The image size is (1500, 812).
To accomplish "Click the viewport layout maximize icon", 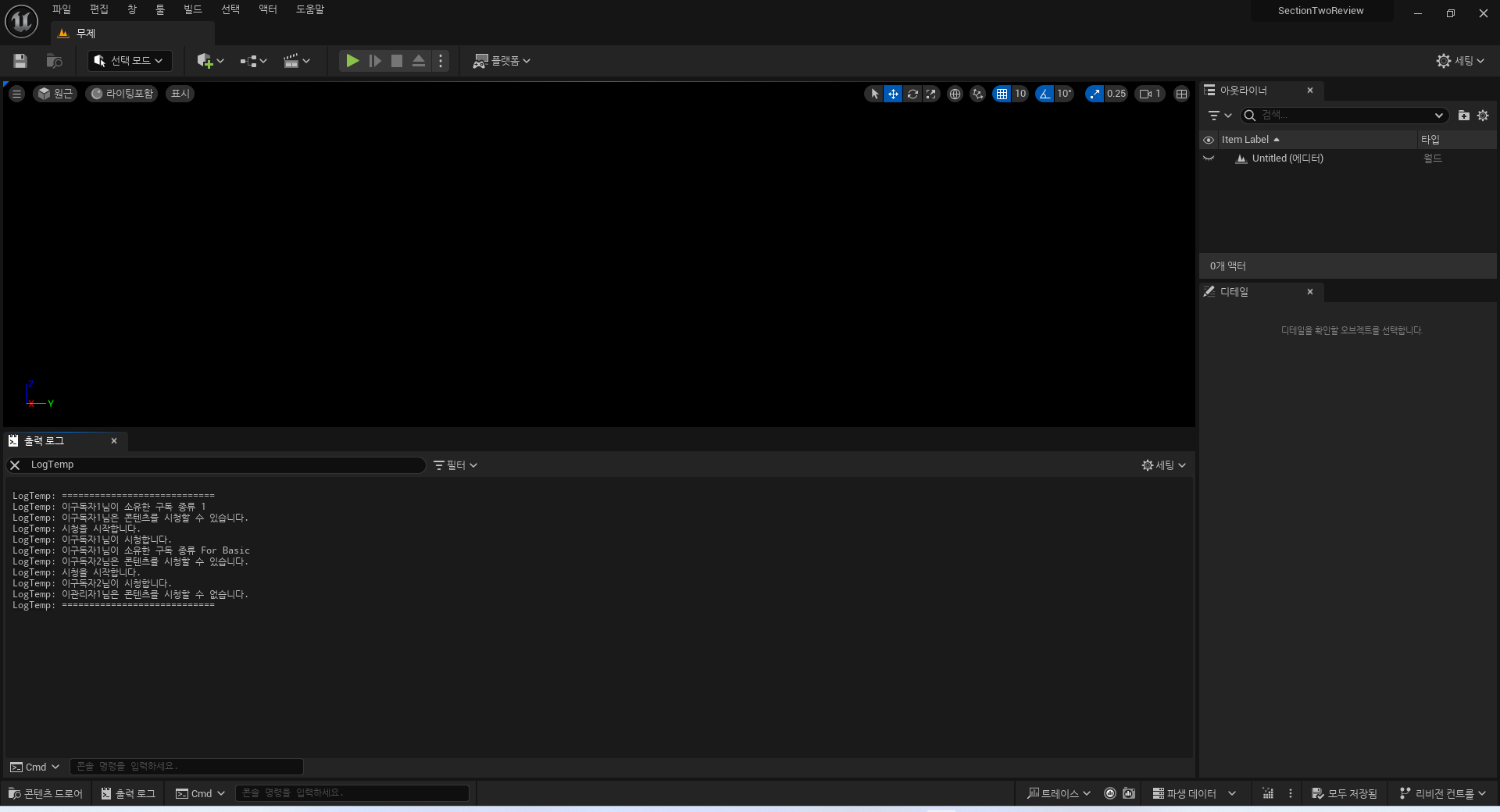I will click(x=1181, y=94).
